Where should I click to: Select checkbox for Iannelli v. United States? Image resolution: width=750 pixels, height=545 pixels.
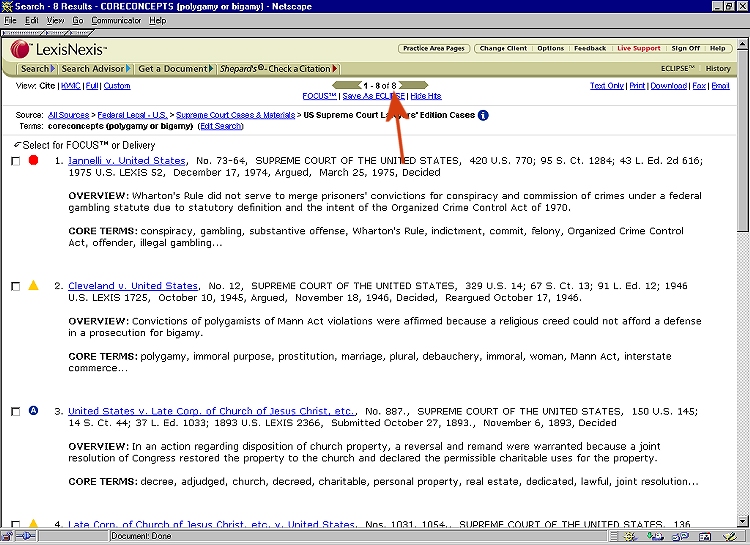pyautogui.click(x=15, y=161)
